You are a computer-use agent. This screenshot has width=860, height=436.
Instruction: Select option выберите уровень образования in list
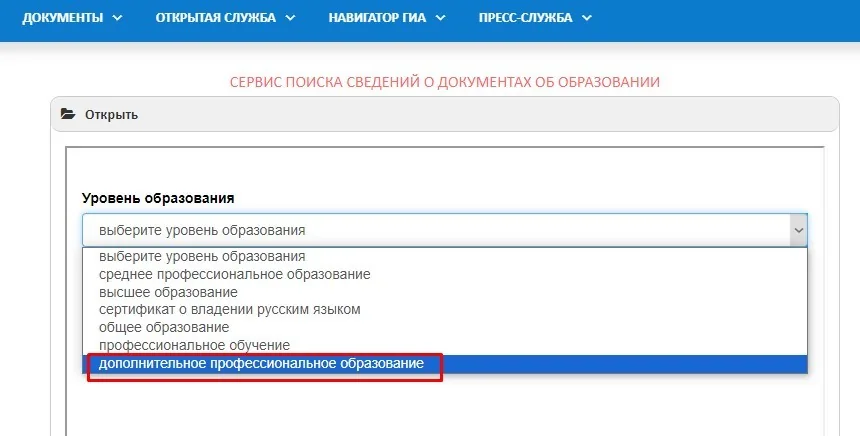coord(445,256)
